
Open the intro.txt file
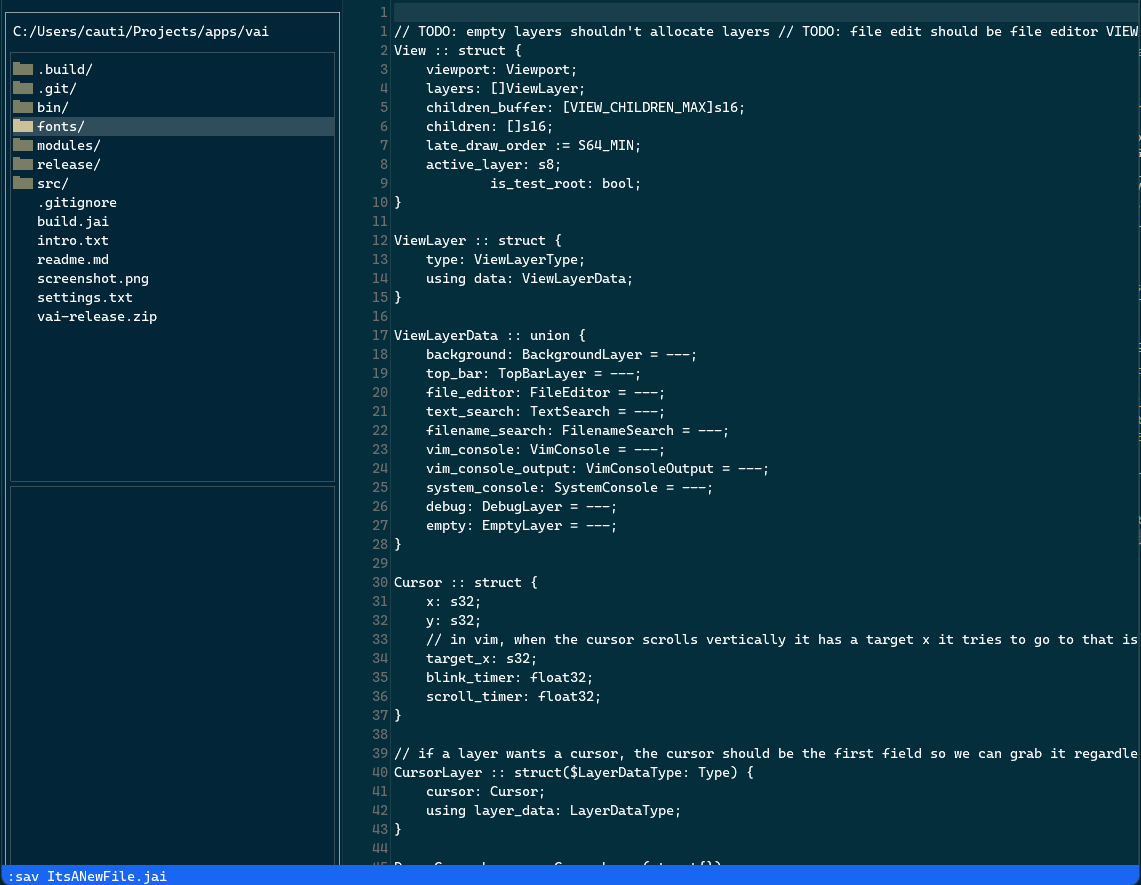coord(73,240)
